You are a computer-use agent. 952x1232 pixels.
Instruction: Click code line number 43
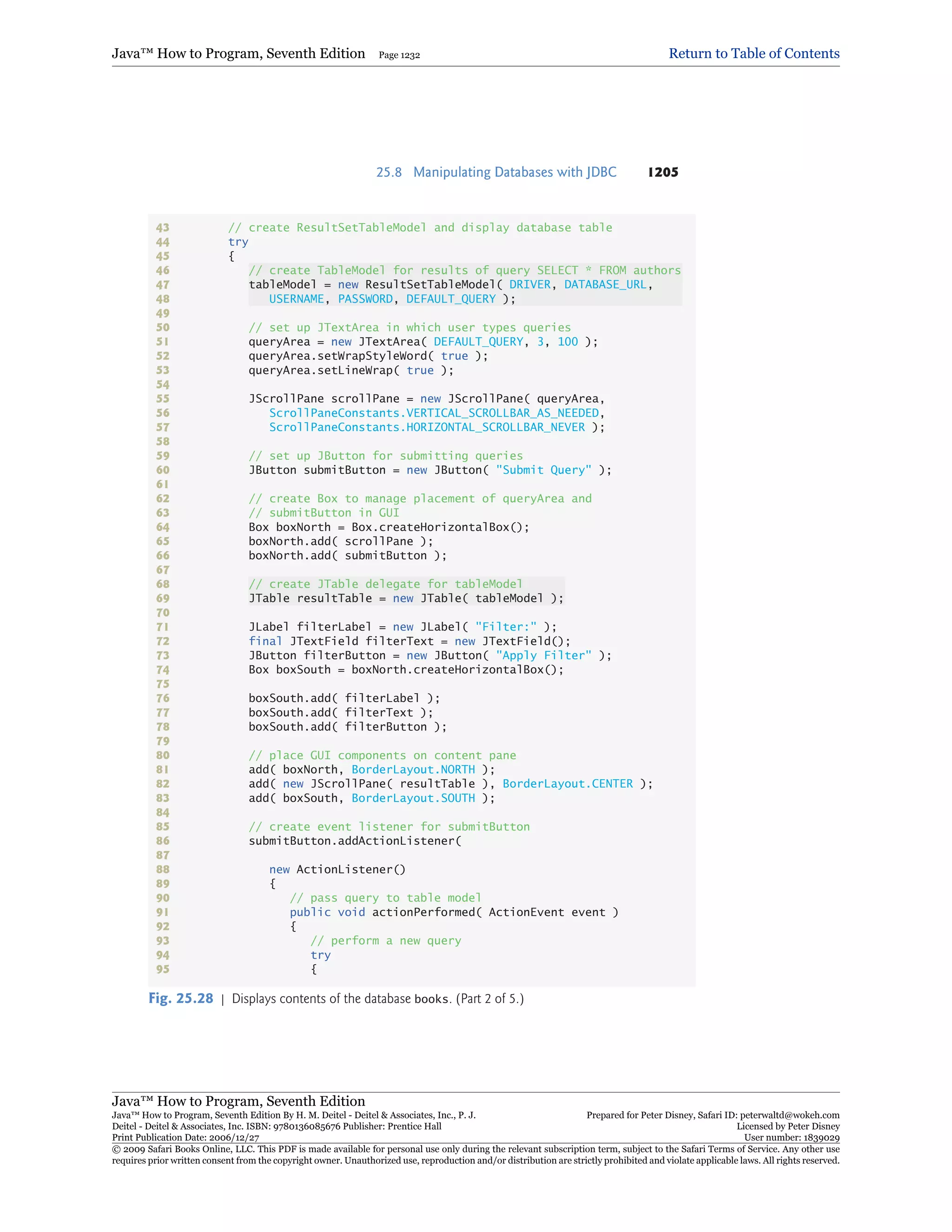point(162,228)
